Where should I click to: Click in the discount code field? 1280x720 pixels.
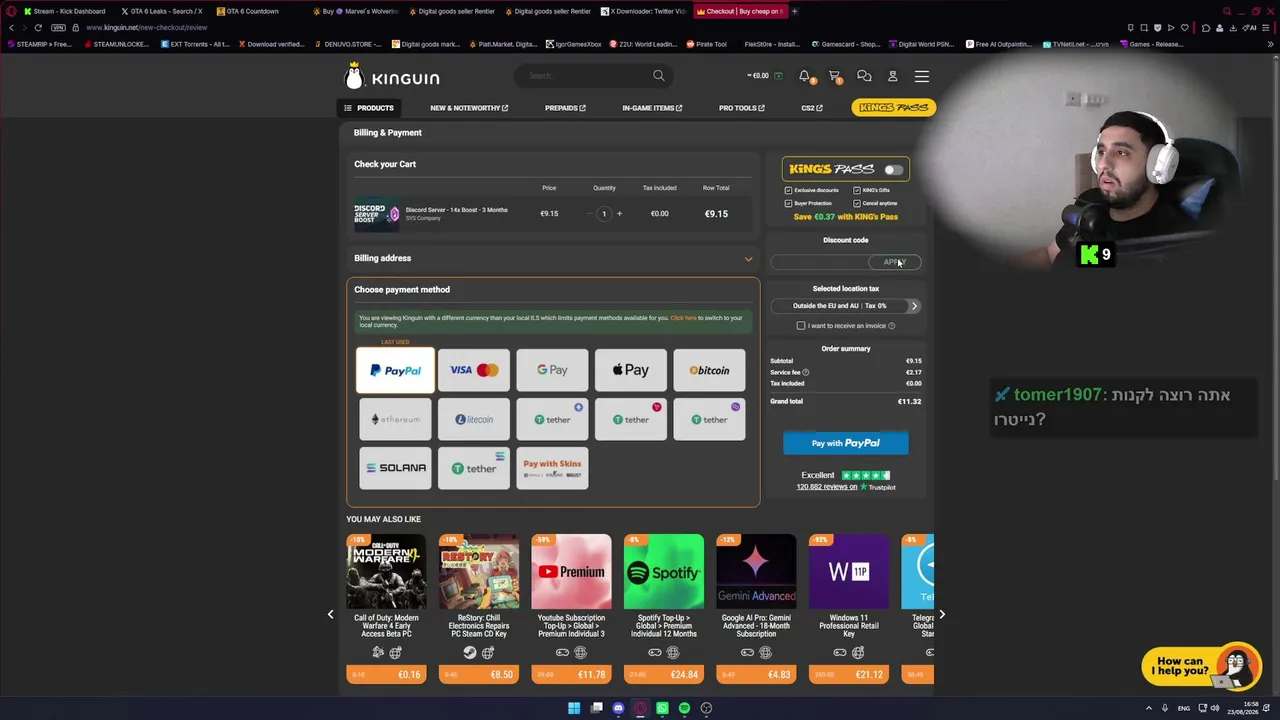tap(821, 262)
